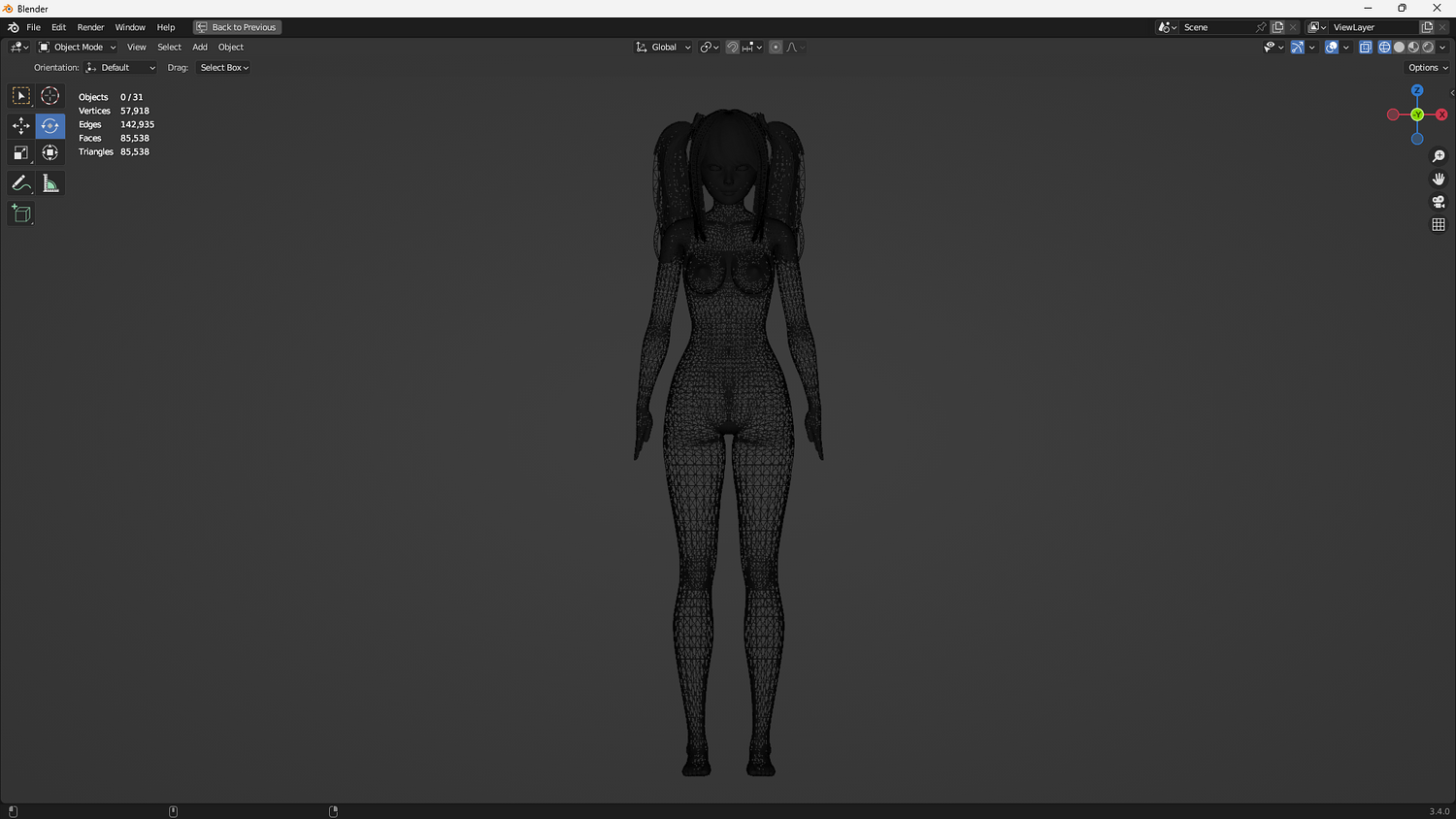Switch to Material Preview shading
1456x819 pixels.
[1413, 47]
